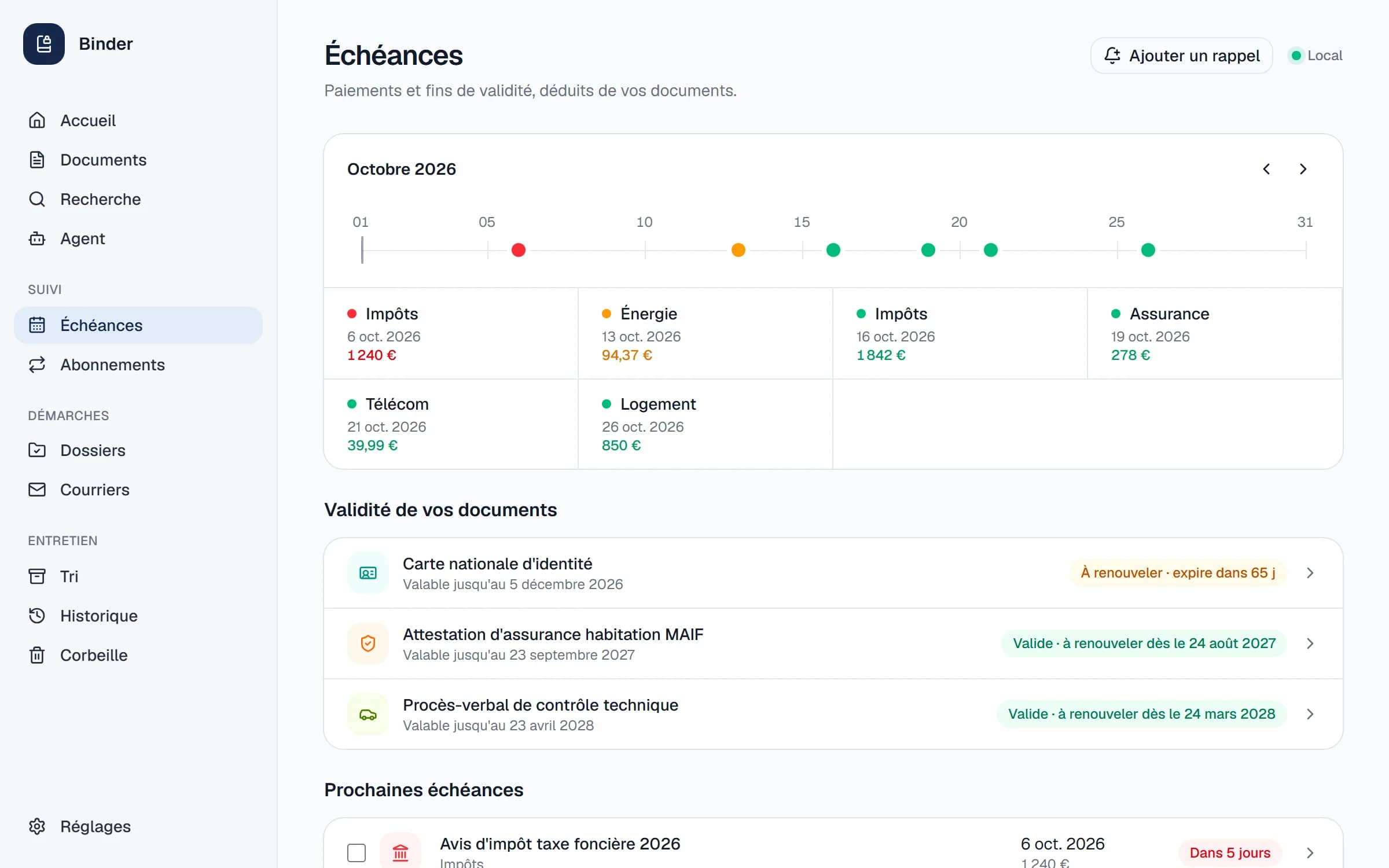The height and width of the screenshot is (868, 1389).
Task: Open the Abonnements menu item
Action: (x=138, y=365)
